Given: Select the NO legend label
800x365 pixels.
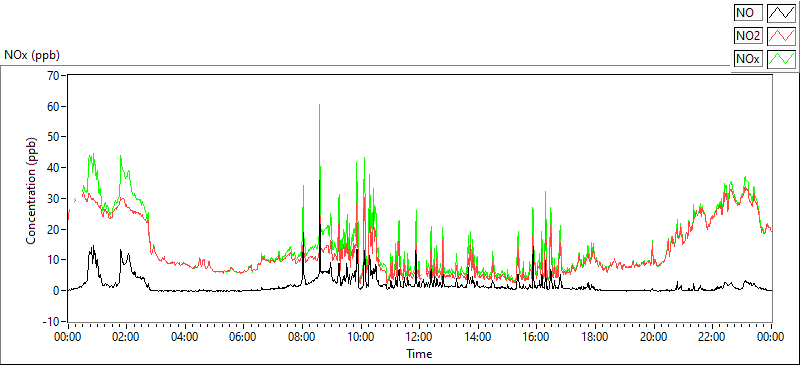Looking at the screenshot, I should [x=748, y=13].
